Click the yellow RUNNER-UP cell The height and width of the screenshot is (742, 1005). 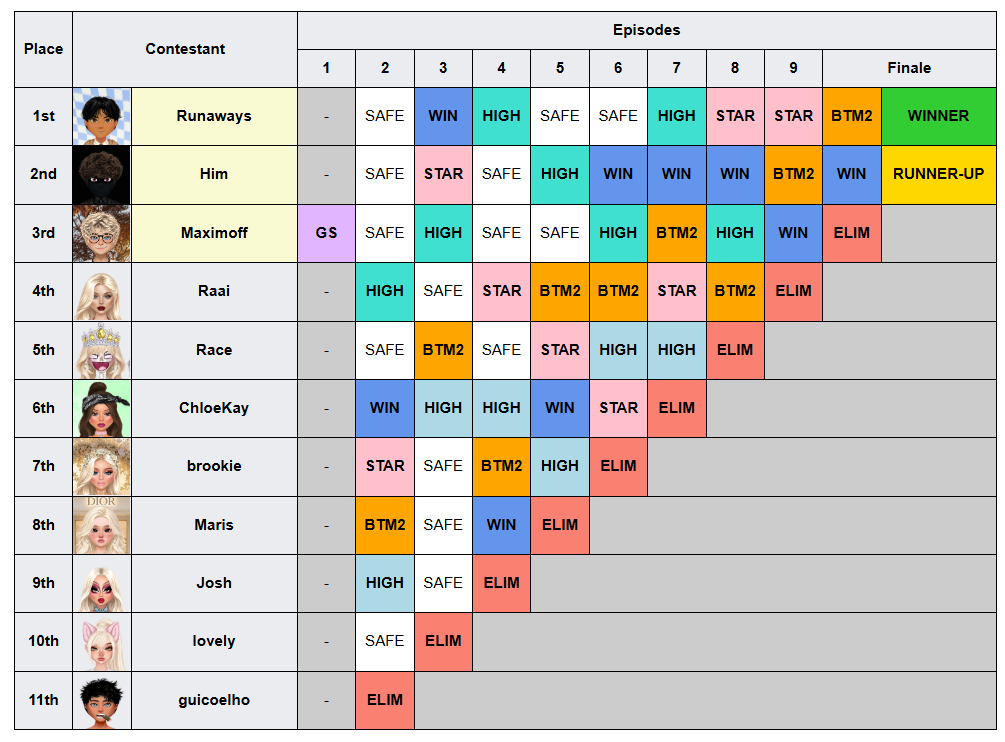tap(939, 175)
